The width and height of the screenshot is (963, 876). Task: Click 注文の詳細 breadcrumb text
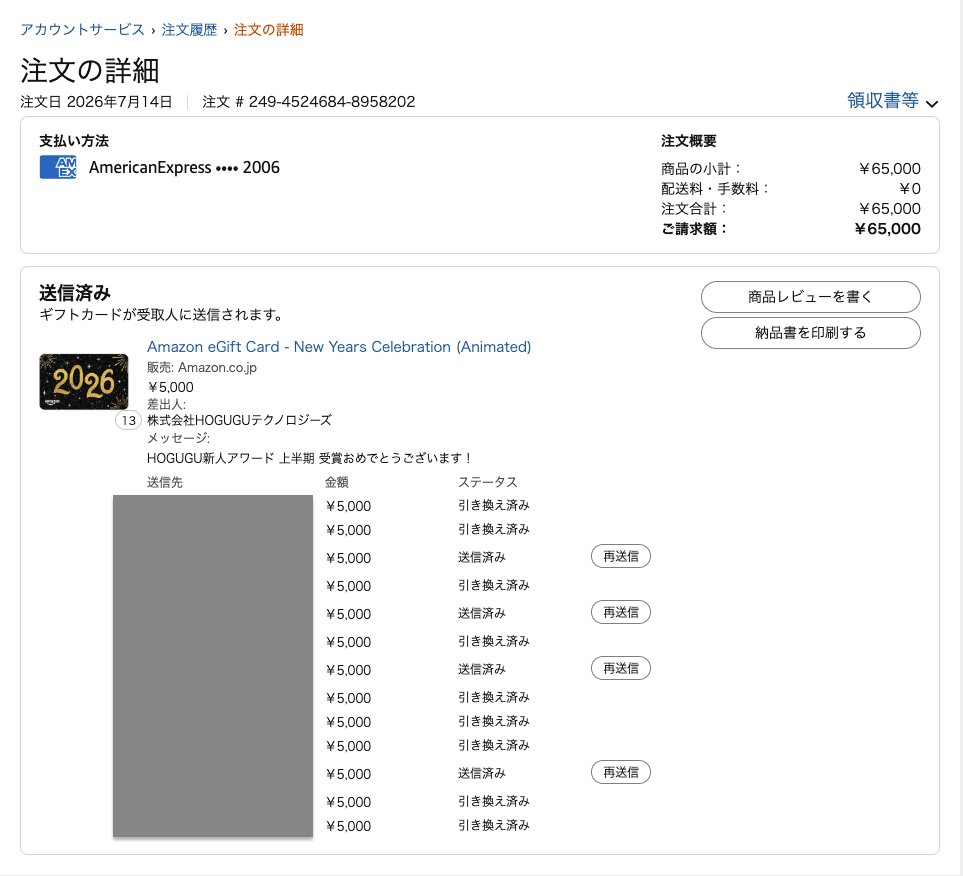(x=268, y=29)
